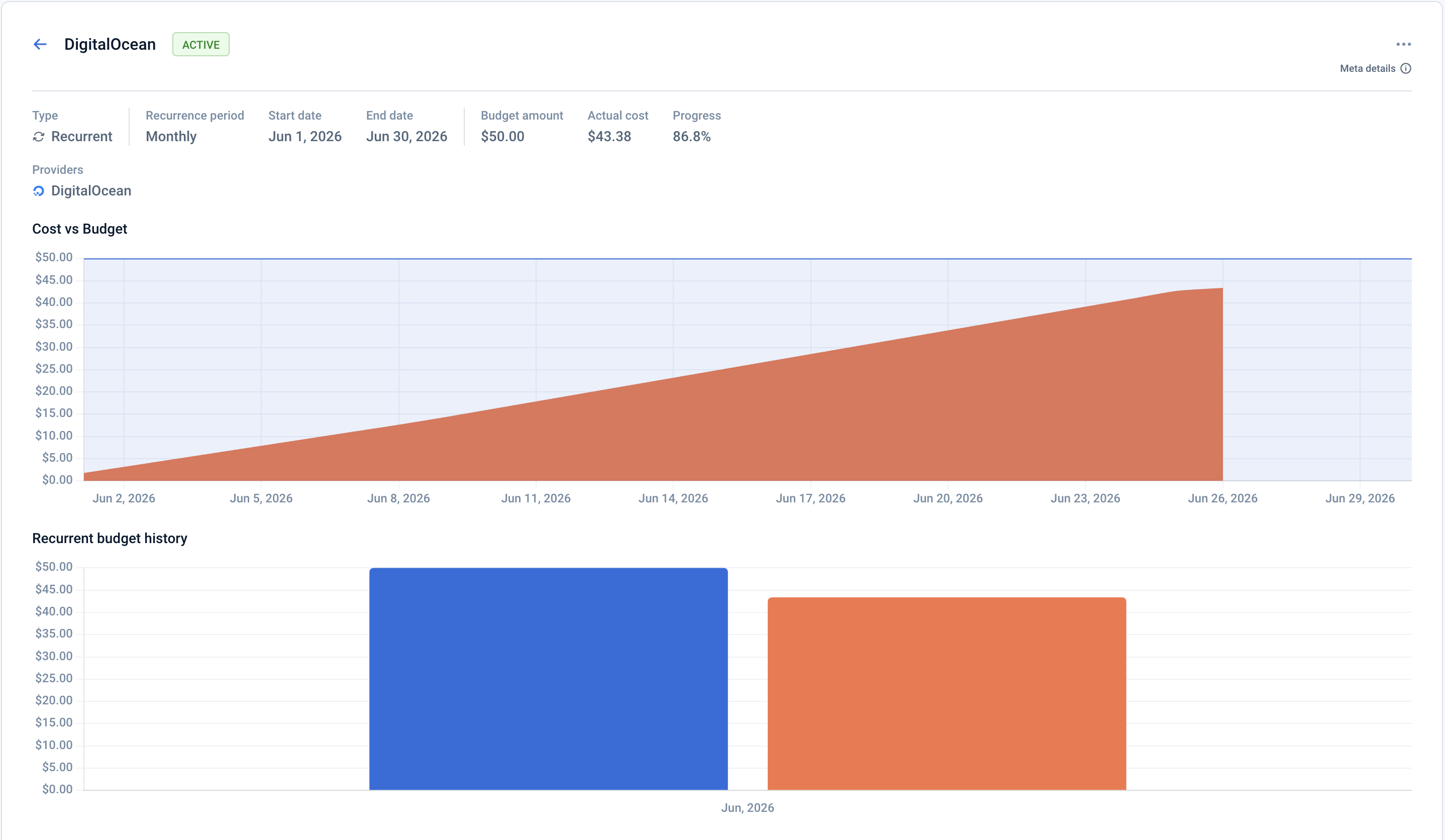Click the DigitalOcean provider logo icon
This screenshot has width=1445, height=840.
pos(38,191)
